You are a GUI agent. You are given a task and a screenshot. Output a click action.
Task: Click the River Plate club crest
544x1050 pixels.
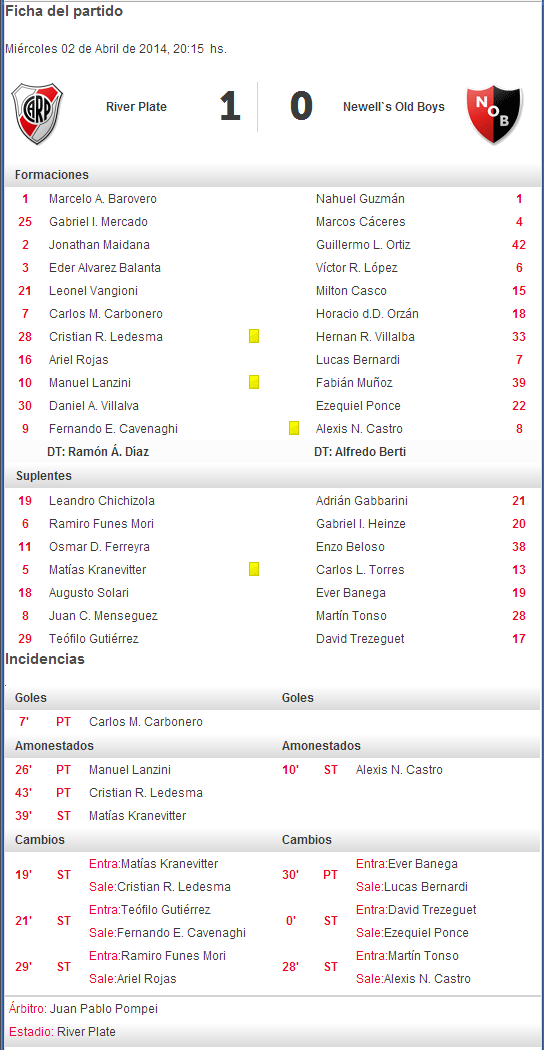point(38,113)
